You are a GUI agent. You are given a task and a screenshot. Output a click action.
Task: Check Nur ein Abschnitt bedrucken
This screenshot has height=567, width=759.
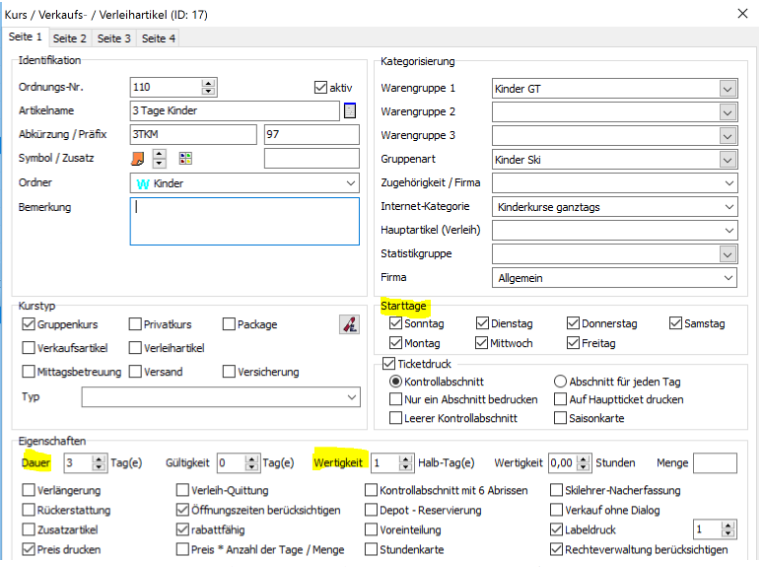coord(395,399)
